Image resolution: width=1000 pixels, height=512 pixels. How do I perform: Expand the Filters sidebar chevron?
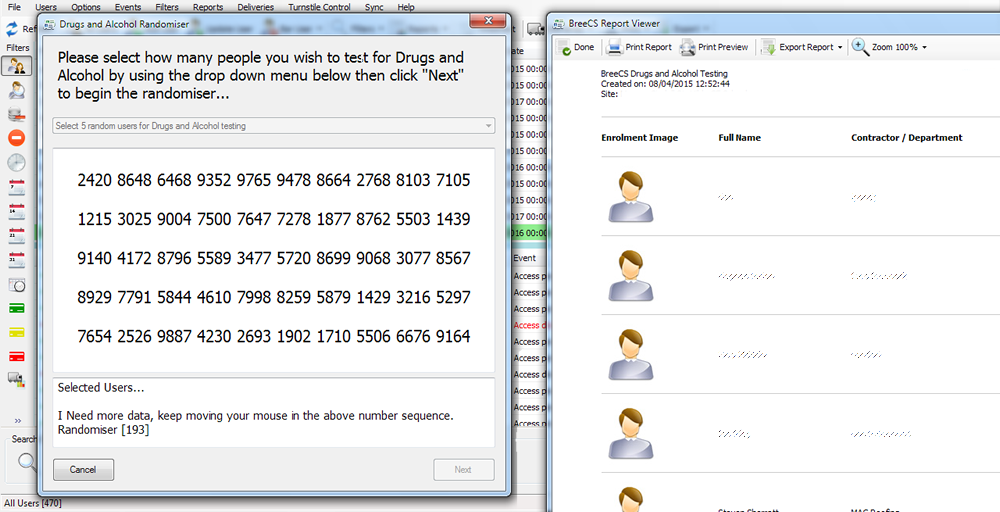(x=16, y=420)
